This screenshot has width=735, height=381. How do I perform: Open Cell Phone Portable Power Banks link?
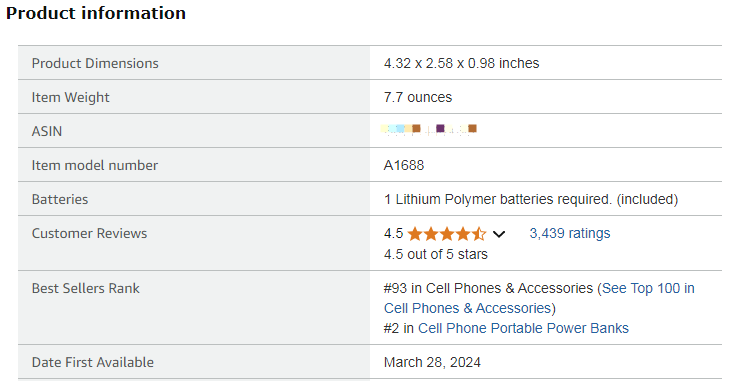pyautogui.click(x=523, y=328)
